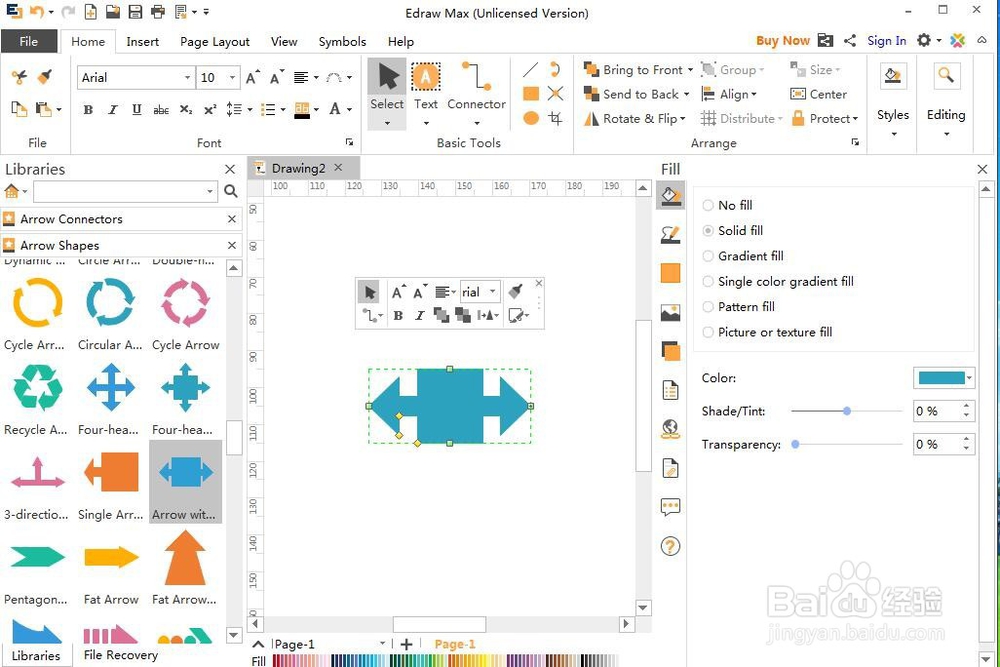Open the Arial font name dropdown

[188, 77]
